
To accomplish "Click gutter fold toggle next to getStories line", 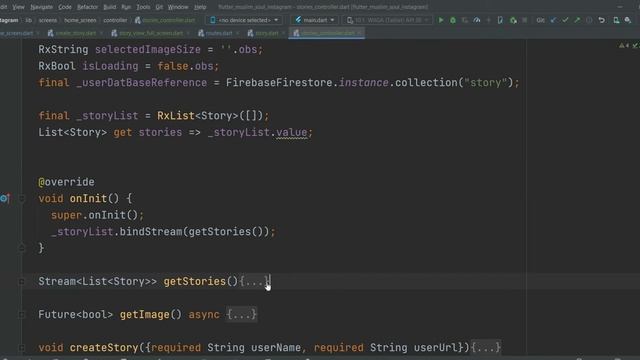I will click(22, 281).
